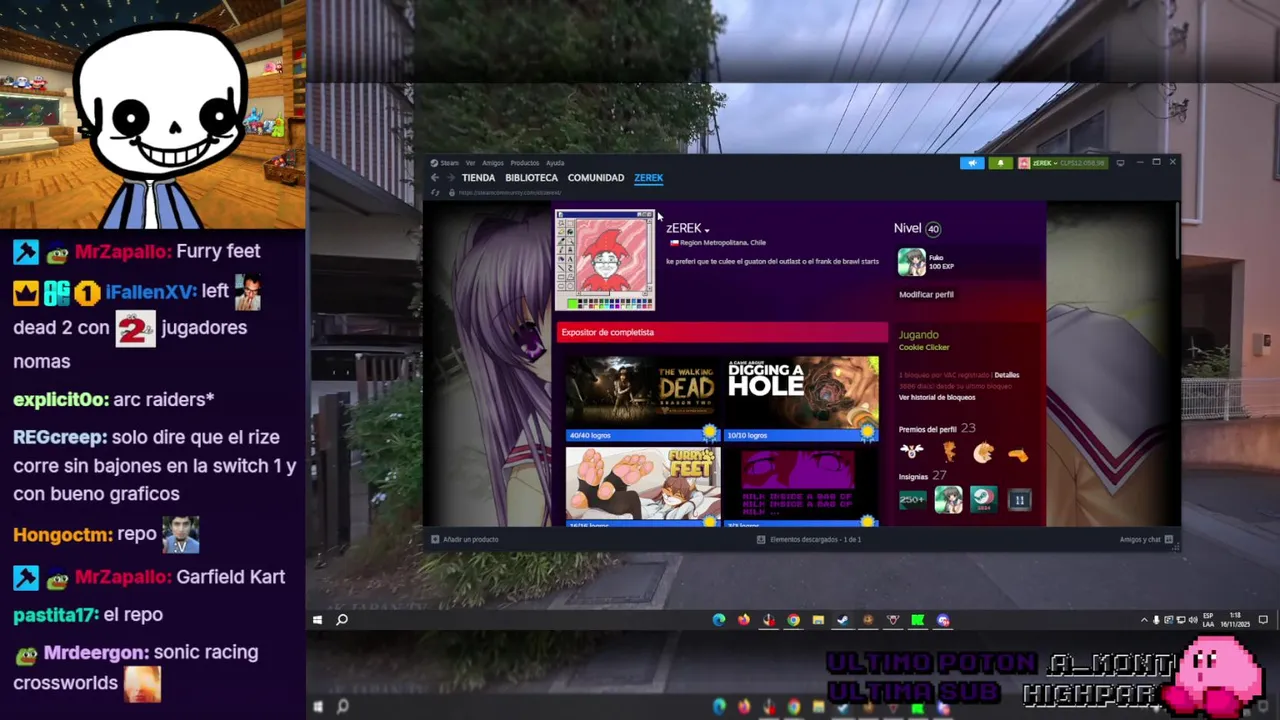Open the Insignias badges link
Image resolution: width=1280 pixels, height=720 pixels.
click(x=913, y=477)
